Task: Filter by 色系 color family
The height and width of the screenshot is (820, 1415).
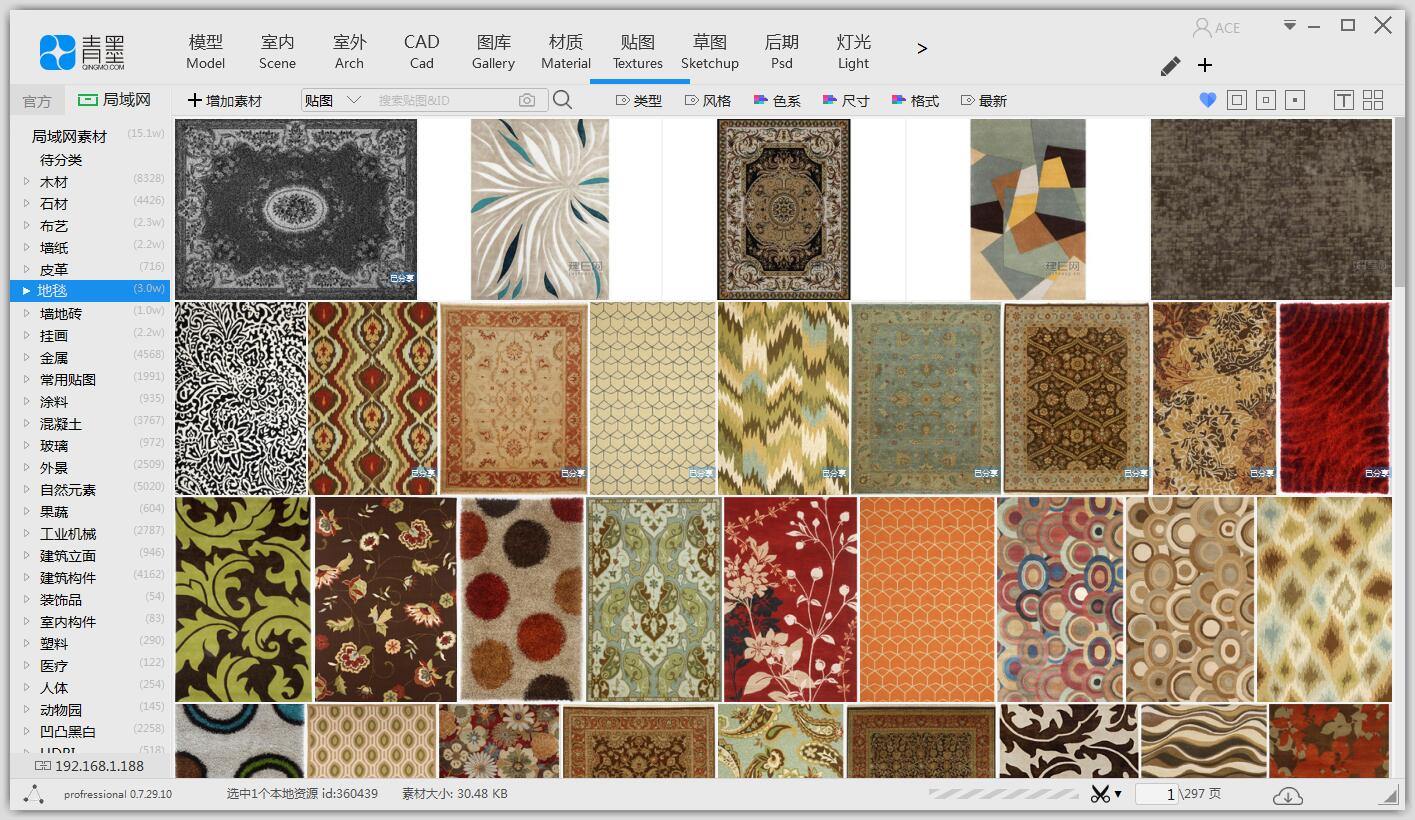Action: (x=777, y=100)
